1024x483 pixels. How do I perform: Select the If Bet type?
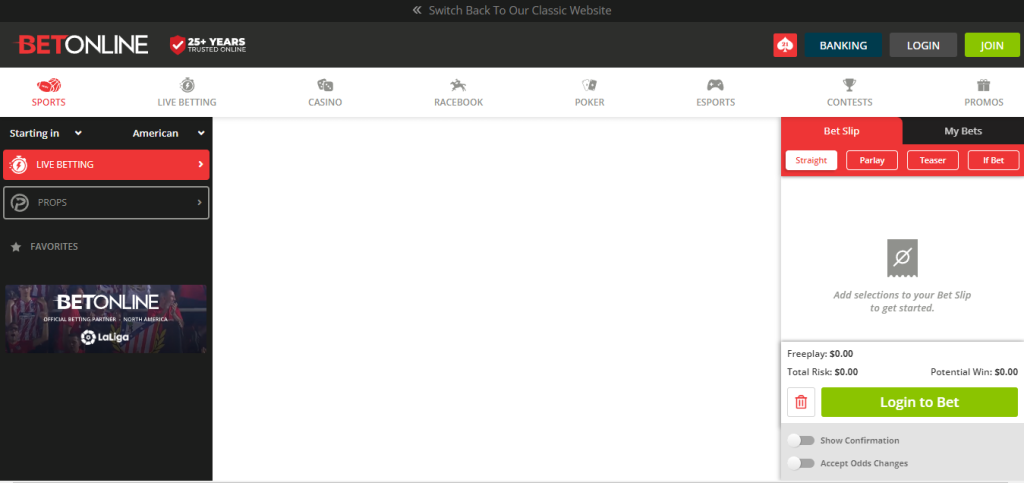click(993, 161)
